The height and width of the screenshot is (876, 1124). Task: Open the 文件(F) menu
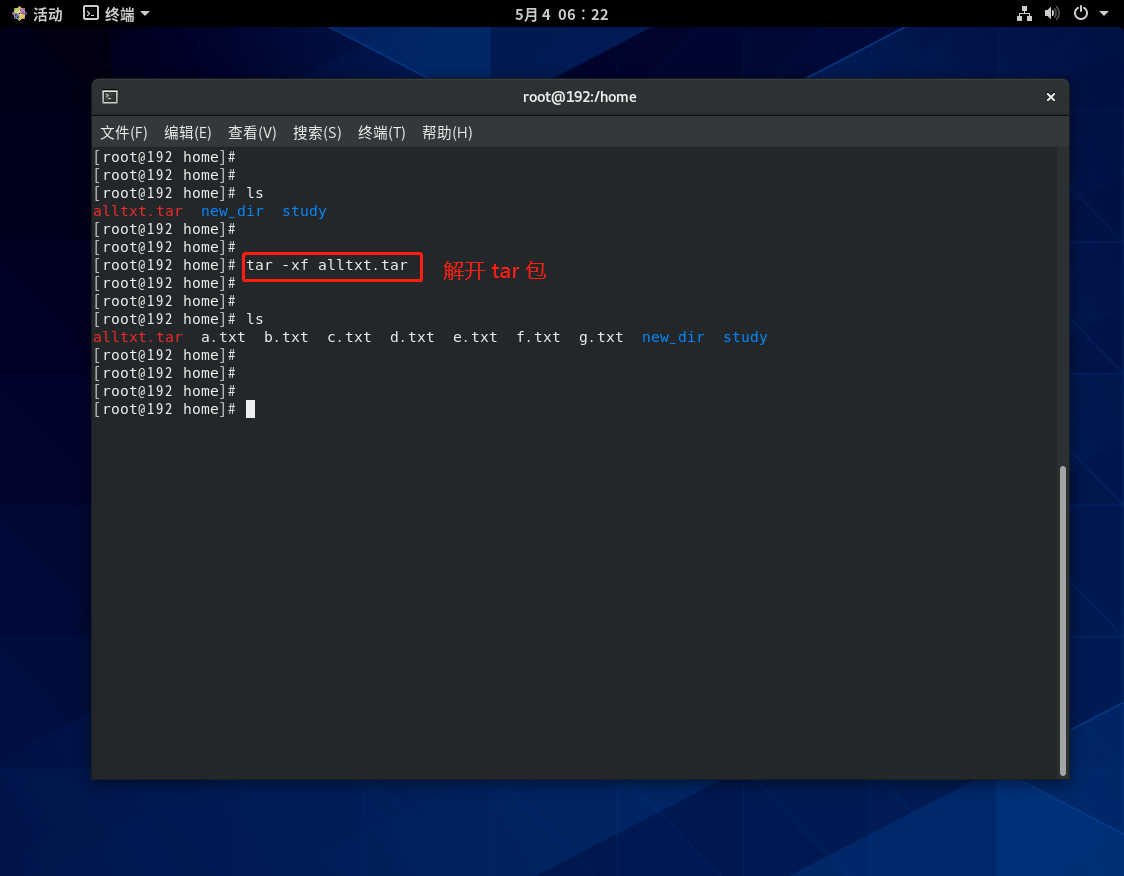tap(123, 133)
